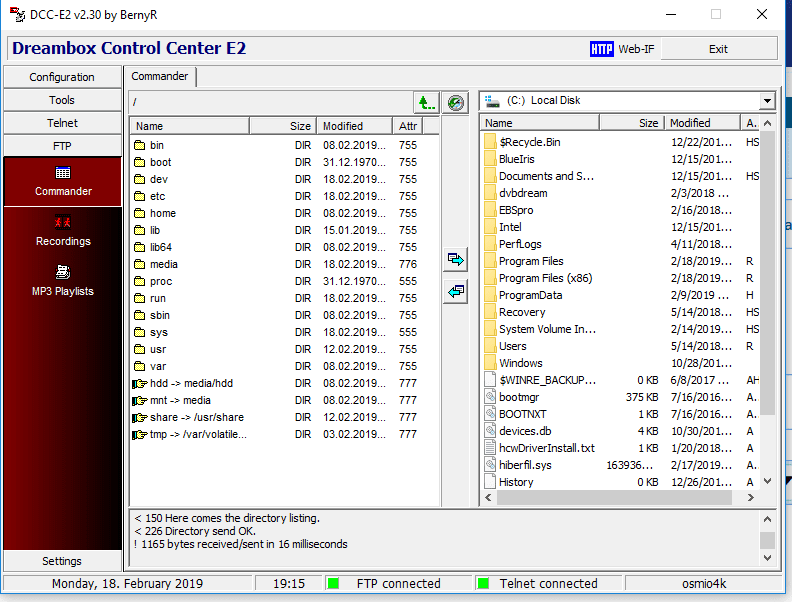
Task: Click local list horizontal scrollbar left arrow
Action: coord(488,497)
